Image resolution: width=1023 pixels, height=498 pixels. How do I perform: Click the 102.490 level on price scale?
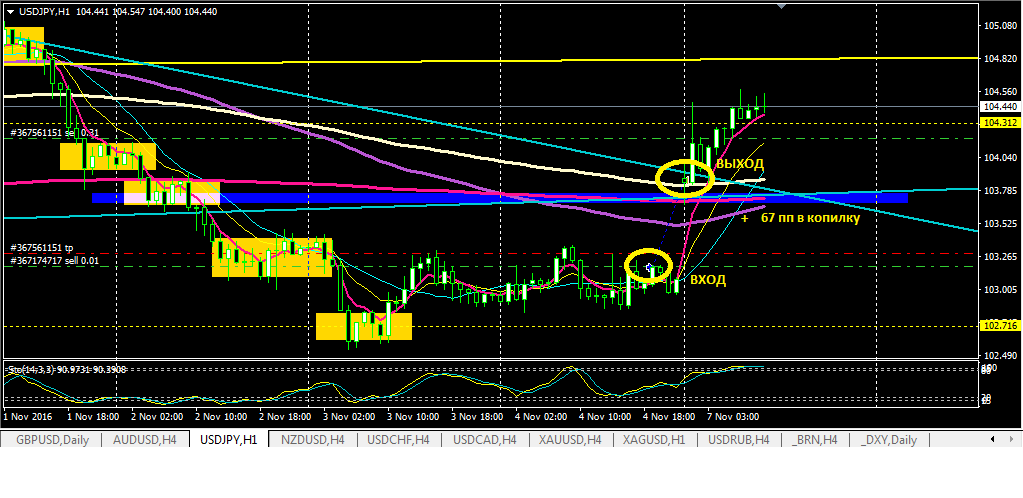[x=999, y=356]
